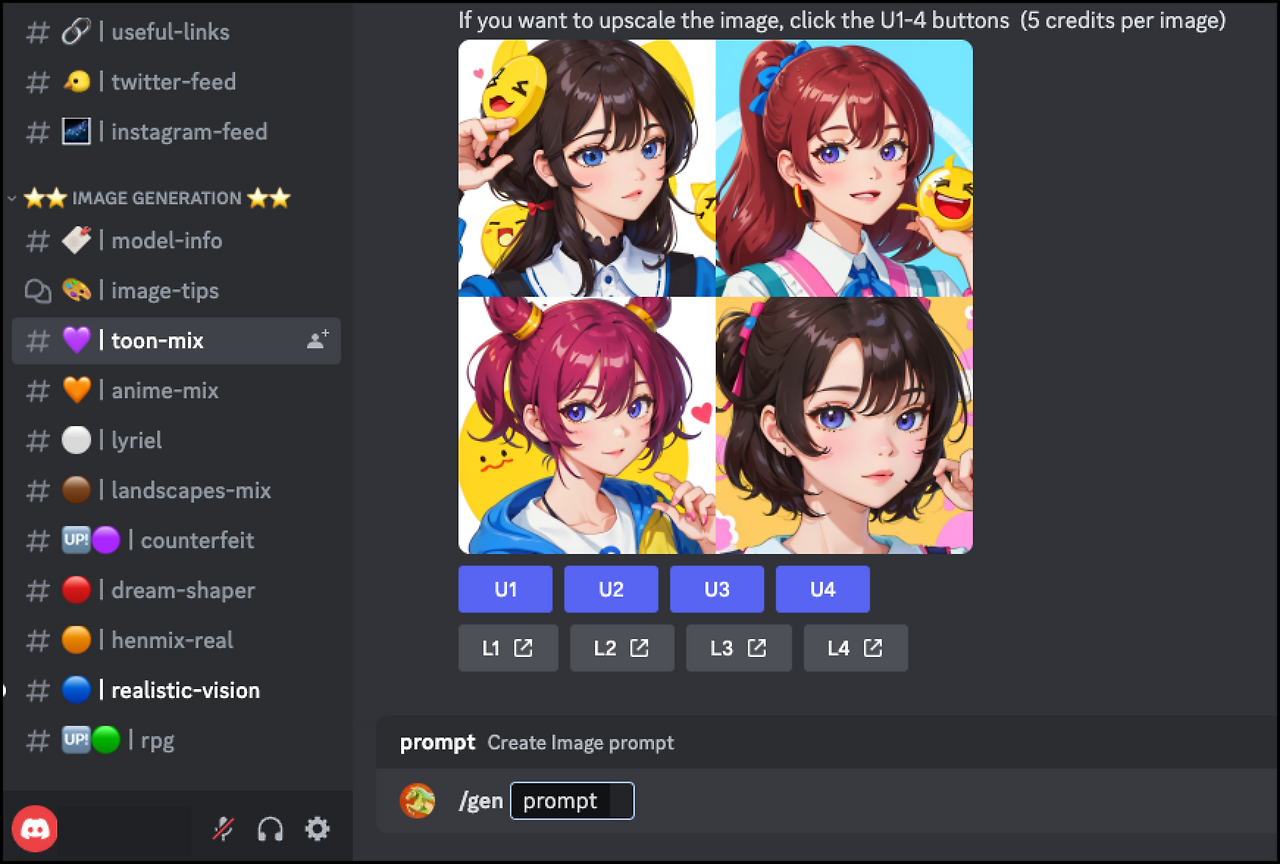The image size is (1280, 864).
Task: Click the invite people icon on toon-mix
Action: [318, 340]
